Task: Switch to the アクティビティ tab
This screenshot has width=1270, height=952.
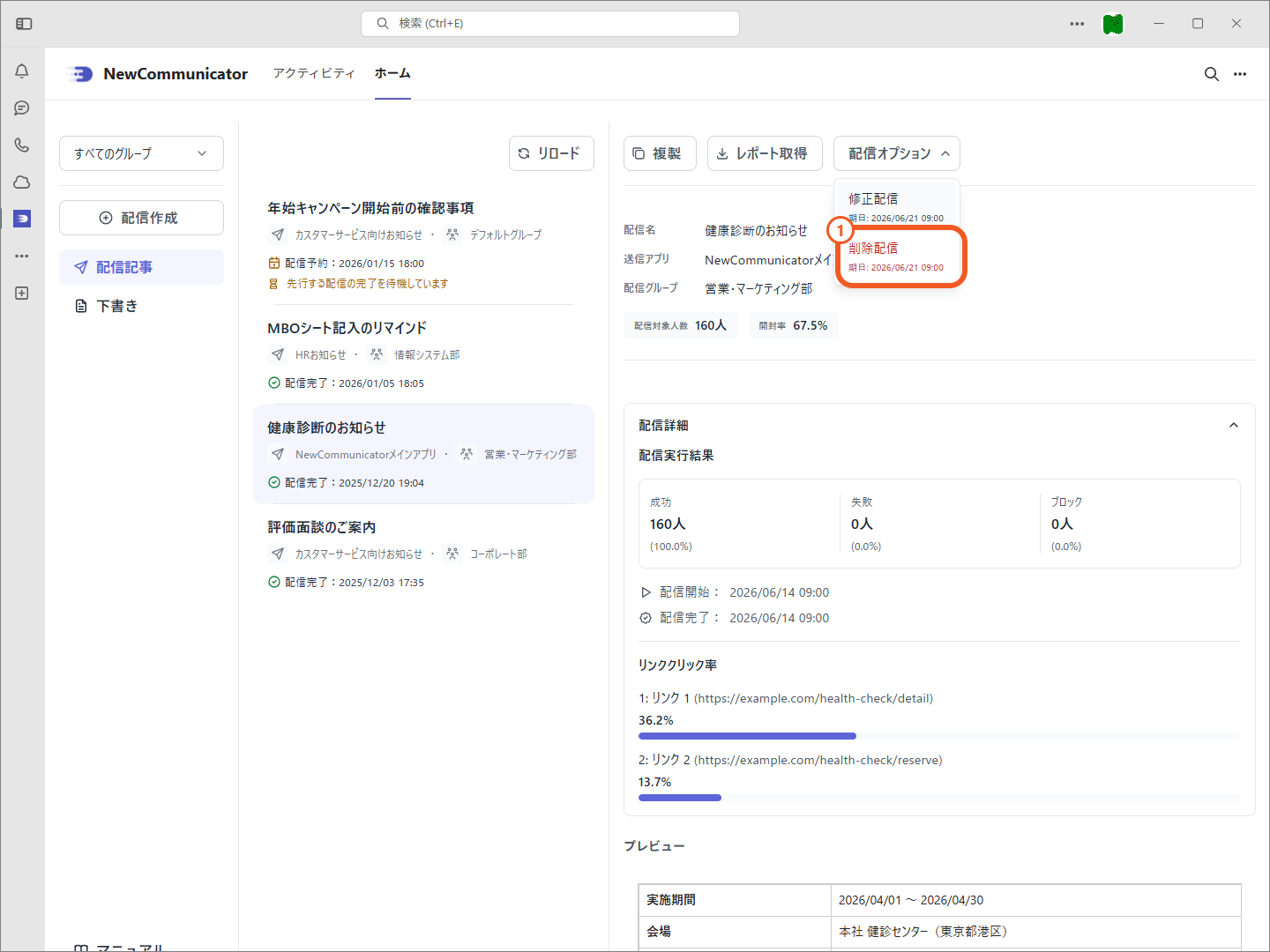Action: click(314, 73)
